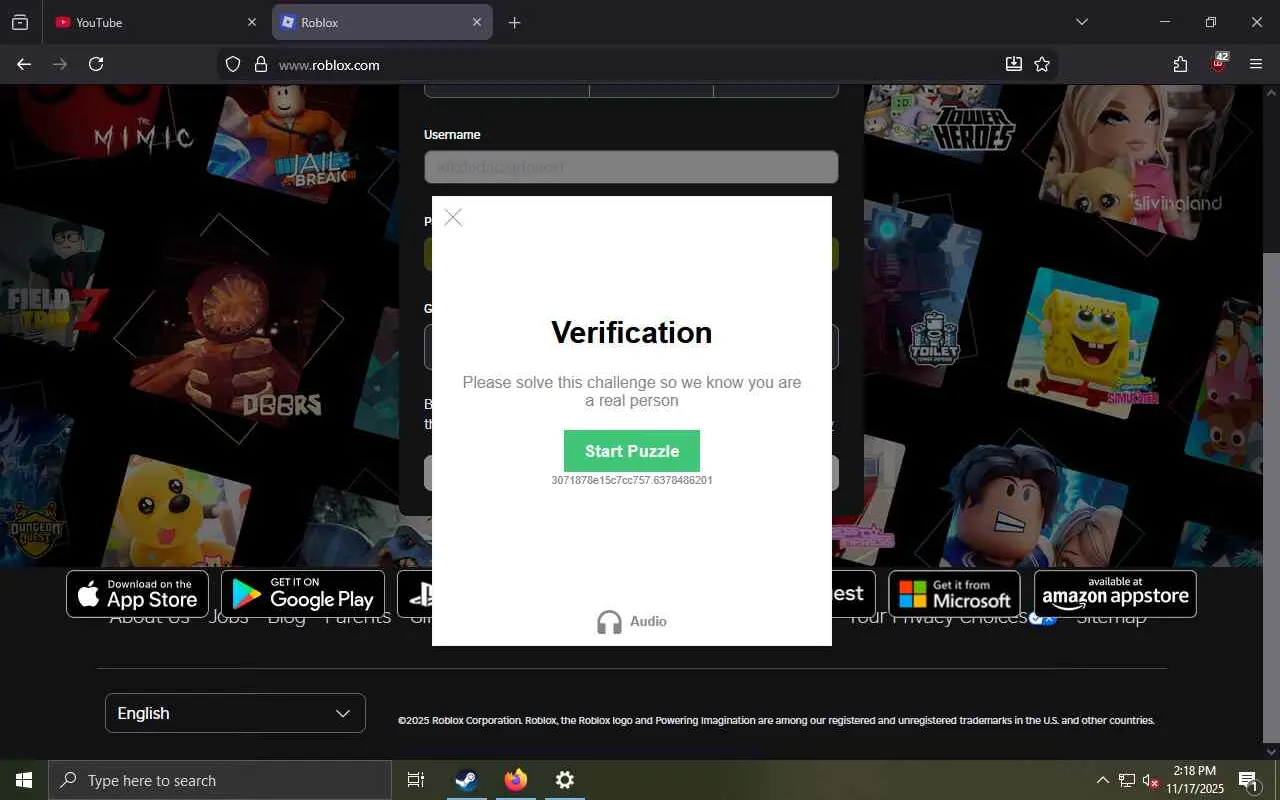This screenshot has width=1280, height=800.
Task: Click the ©2025 Roblox Corporation copyright text
Action: pyautogui.click(x=776, y=720)
